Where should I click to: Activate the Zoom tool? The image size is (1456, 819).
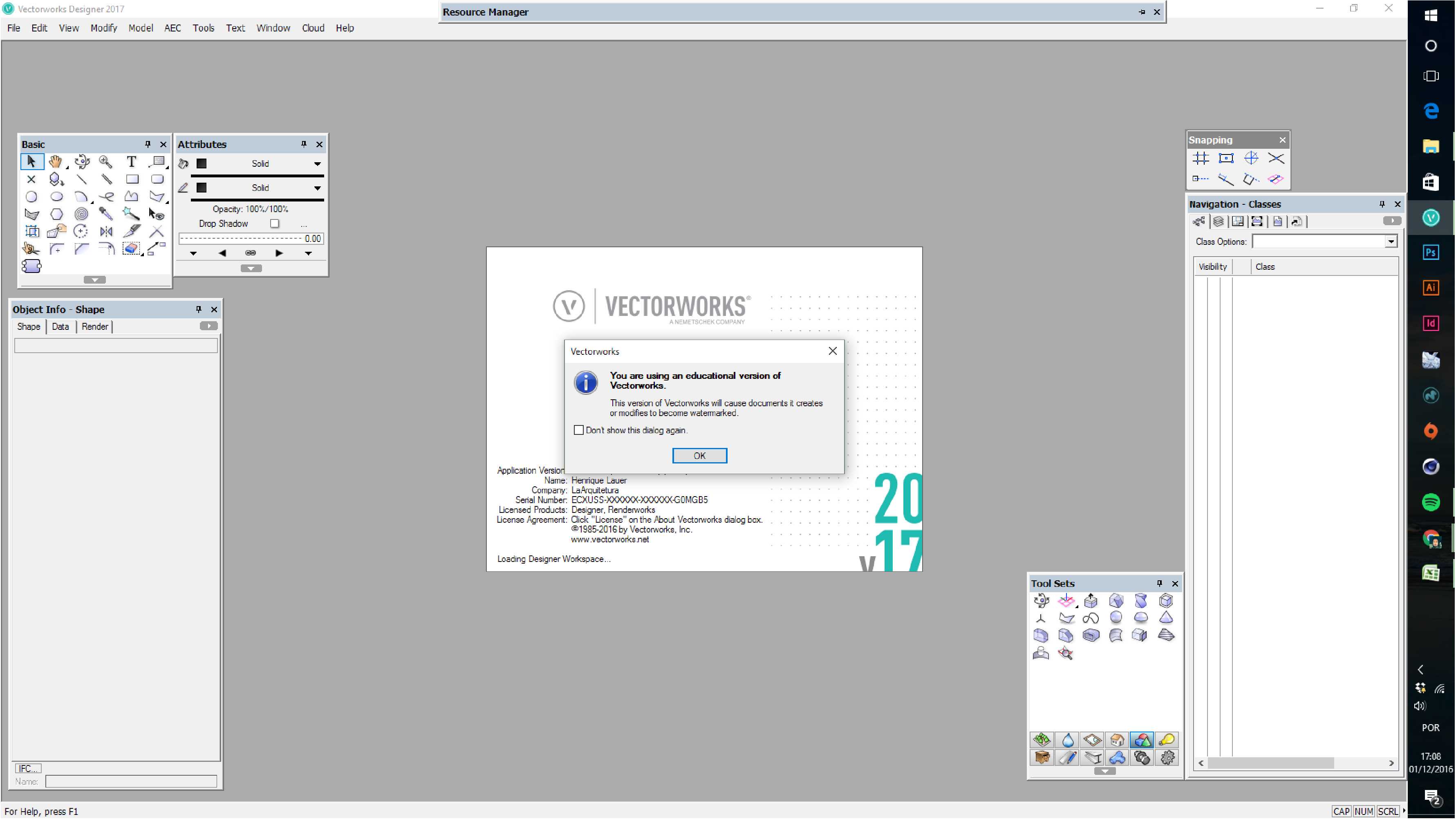coord(105,162)
